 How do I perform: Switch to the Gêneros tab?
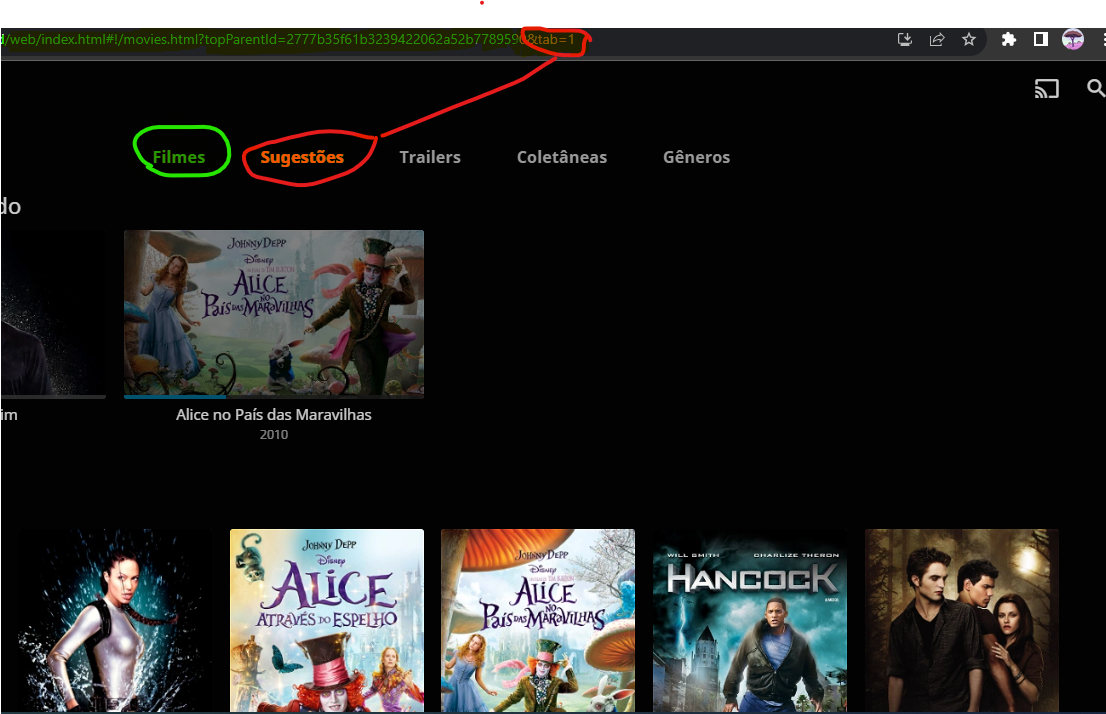point(696,157)
